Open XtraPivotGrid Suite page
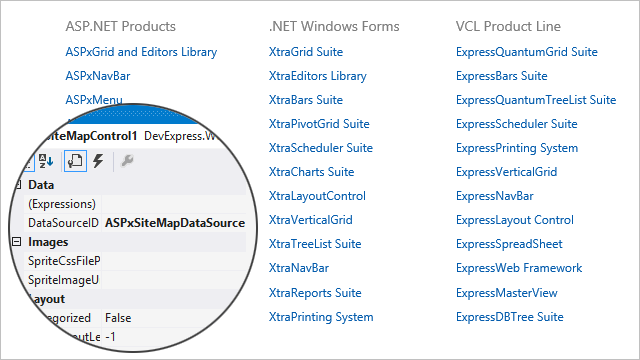The height and width of the screenshot is (360, 640). click(x=319, y=124)
